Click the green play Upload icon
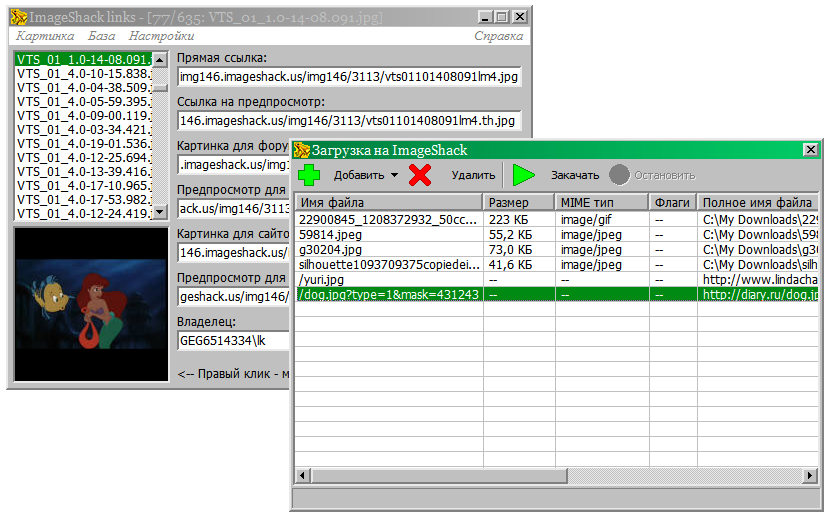This screenshot has width=830, height=517. [524, 175]
